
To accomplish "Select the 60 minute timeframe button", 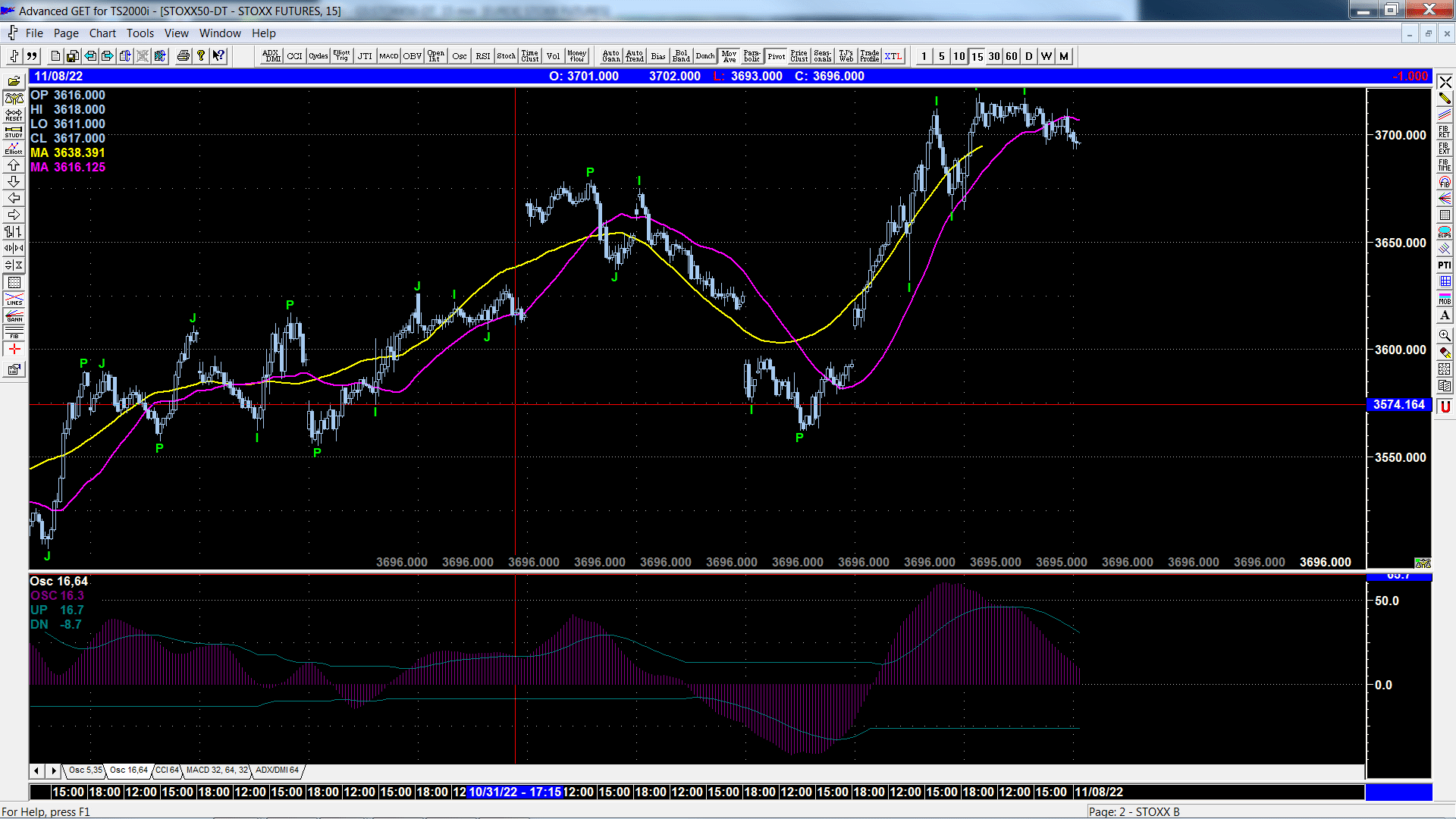I will [x=1012, y=56].
